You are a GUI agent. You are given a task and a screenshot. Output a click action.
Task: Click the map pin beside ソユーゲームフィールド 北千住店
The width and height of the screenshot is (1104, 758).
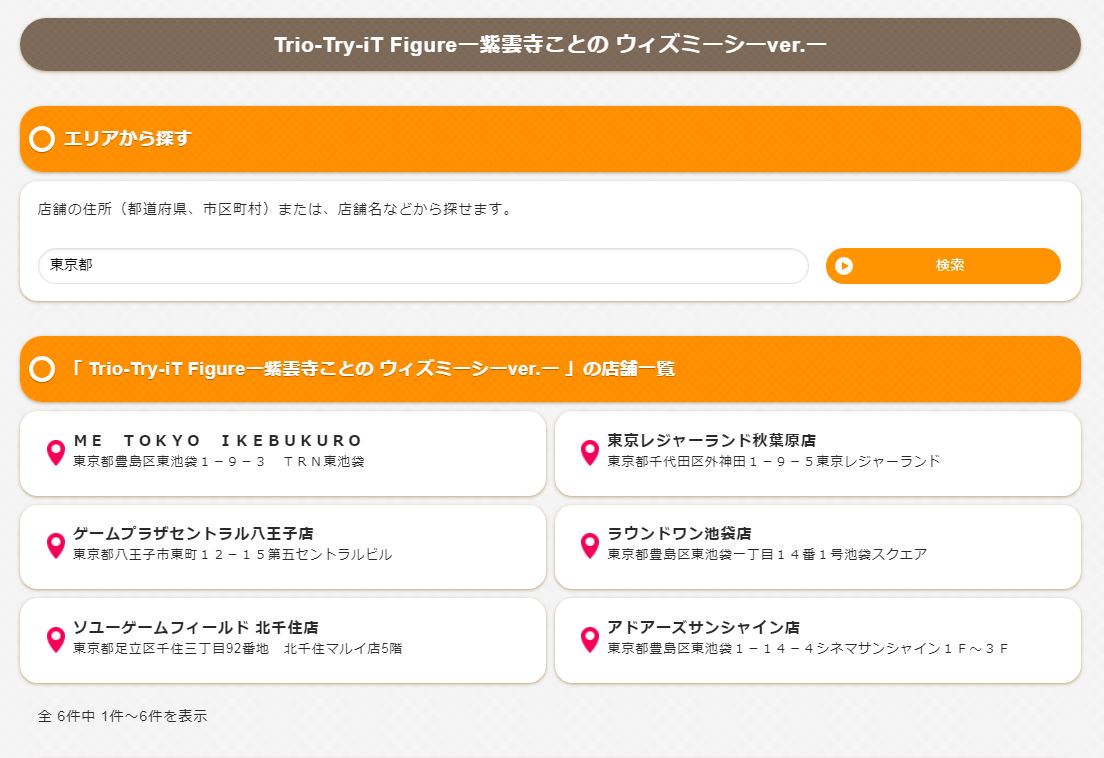[56, 640]
